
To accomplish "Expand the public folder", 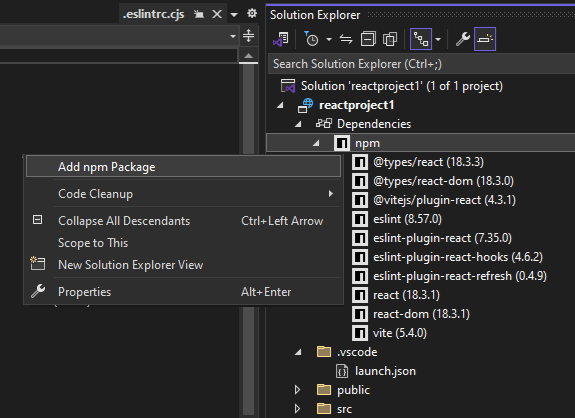I will click(x=297, y=390).
